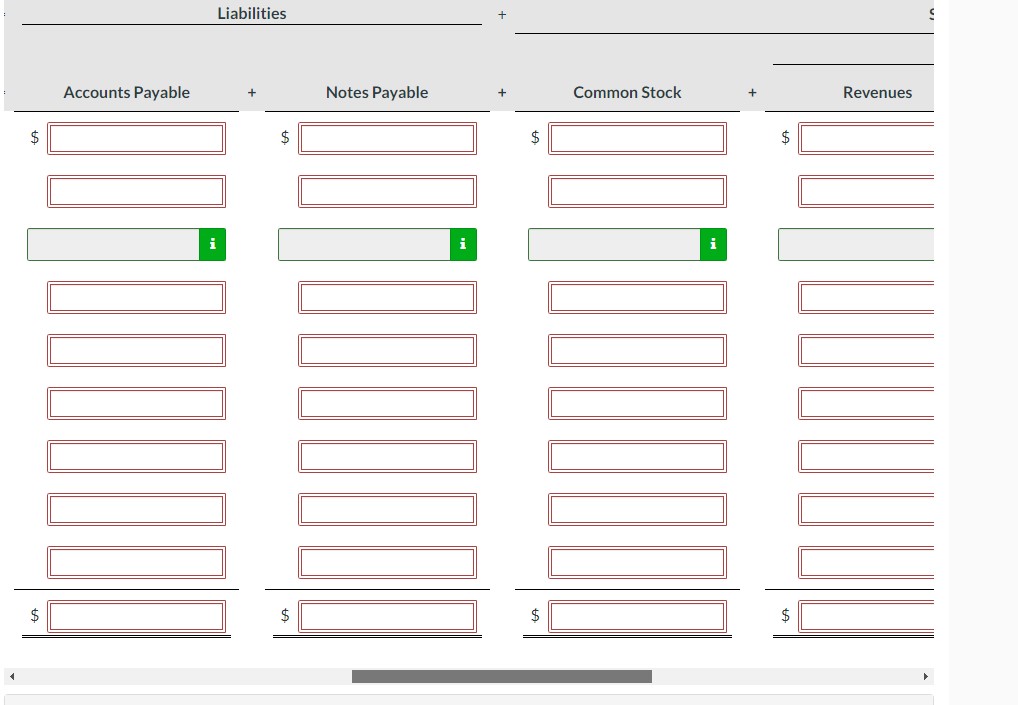Click first row Accounts Payable input field
1018x705 pixels.
point(136,138)
